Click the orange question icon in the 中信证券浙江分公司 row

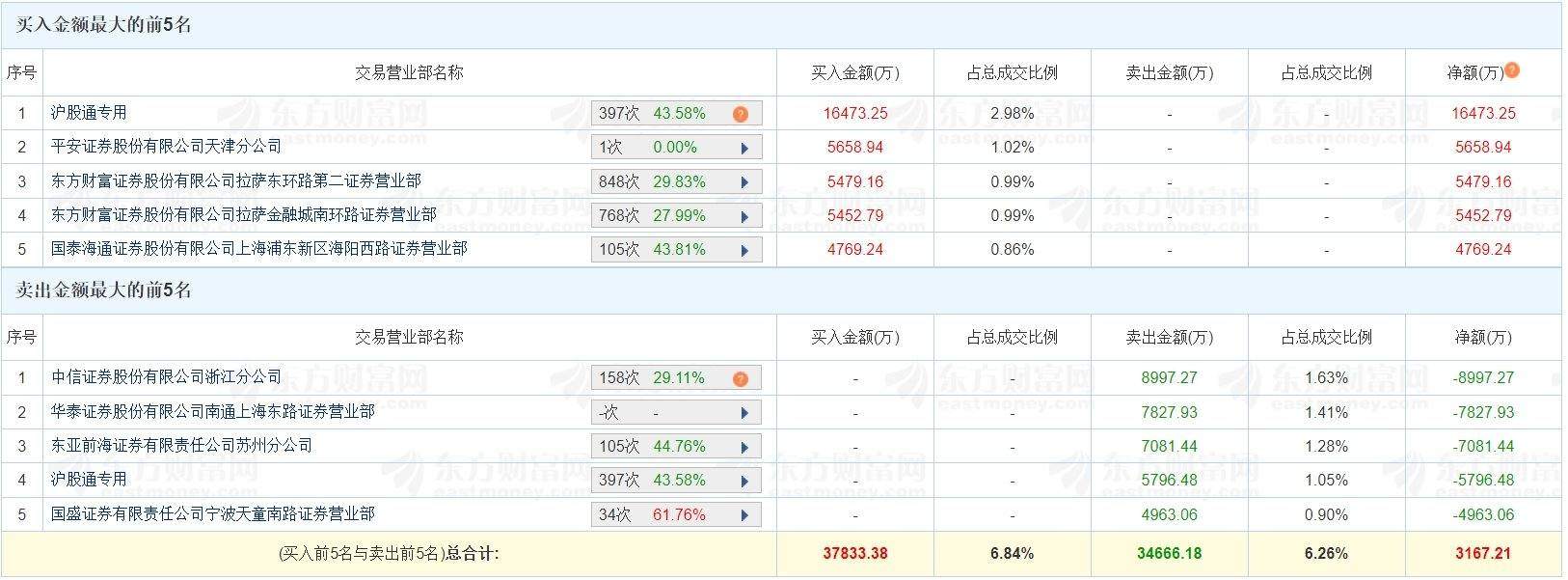[x=741, y=378]
